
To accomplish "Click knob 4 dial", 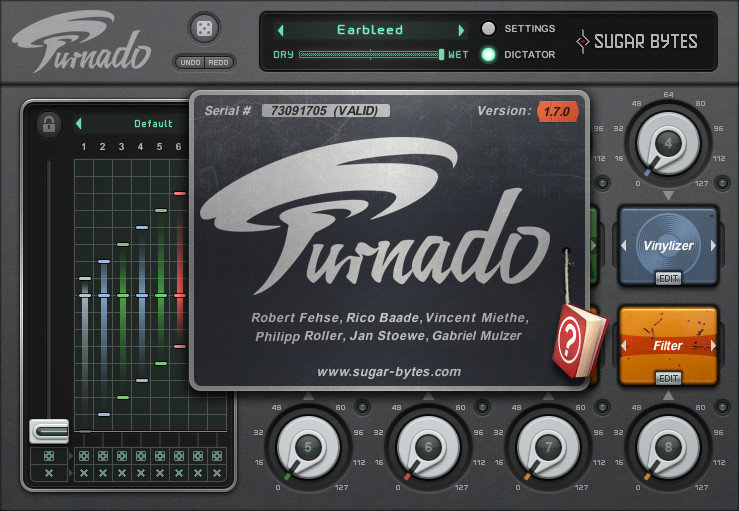I will coord(668,143).
